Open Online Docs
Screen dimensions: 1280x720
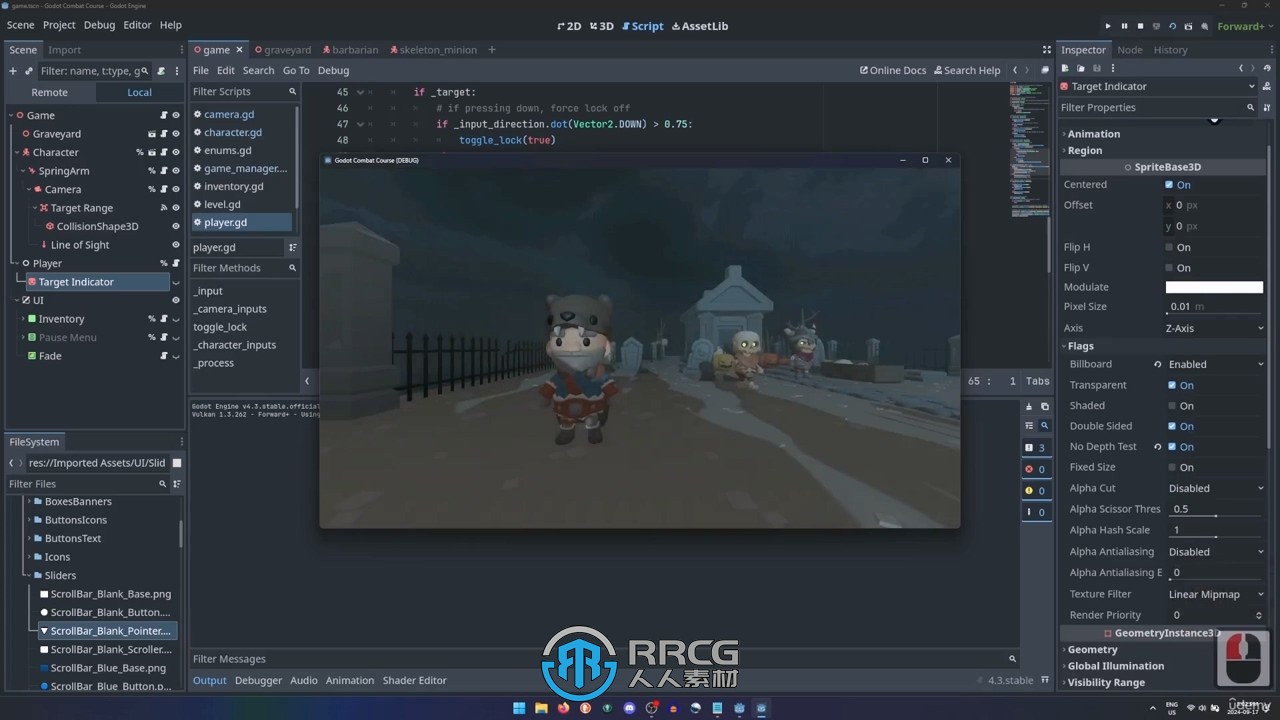coord(893,70)
